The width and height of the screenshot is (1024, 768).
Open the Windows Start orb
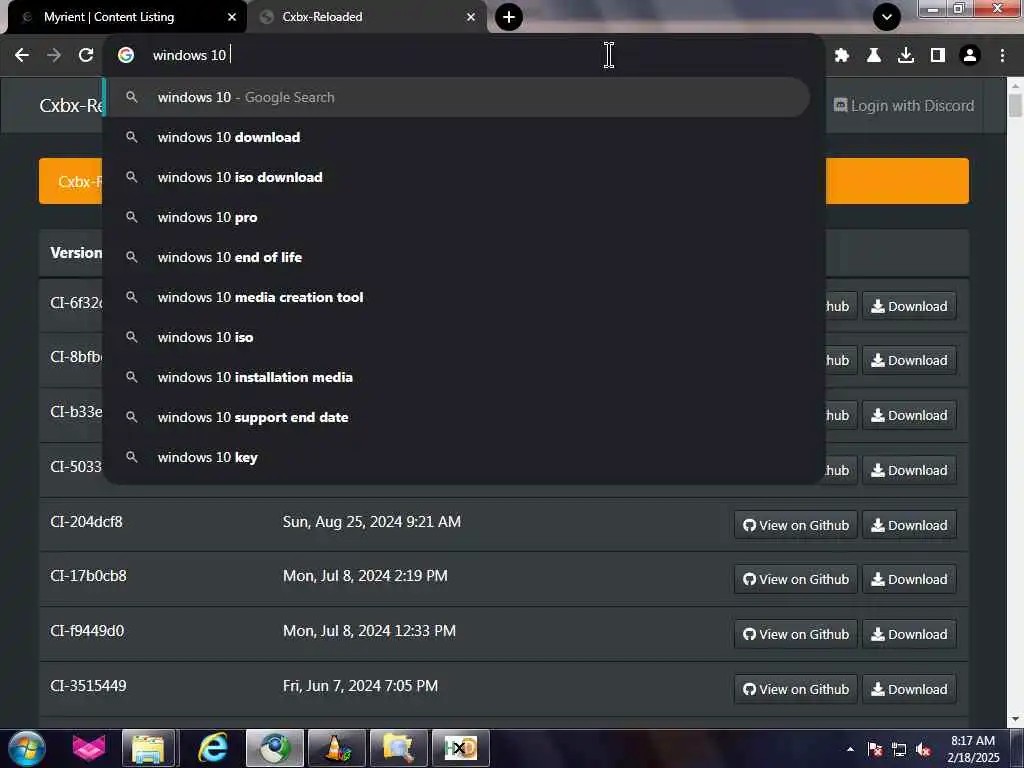pos(27,748)
